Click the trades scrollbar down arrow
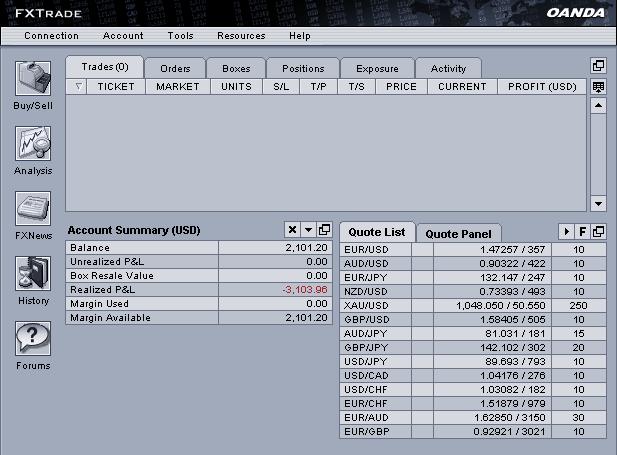The width and height of the screenshot is (617, 455). click(x=598, y=203)
